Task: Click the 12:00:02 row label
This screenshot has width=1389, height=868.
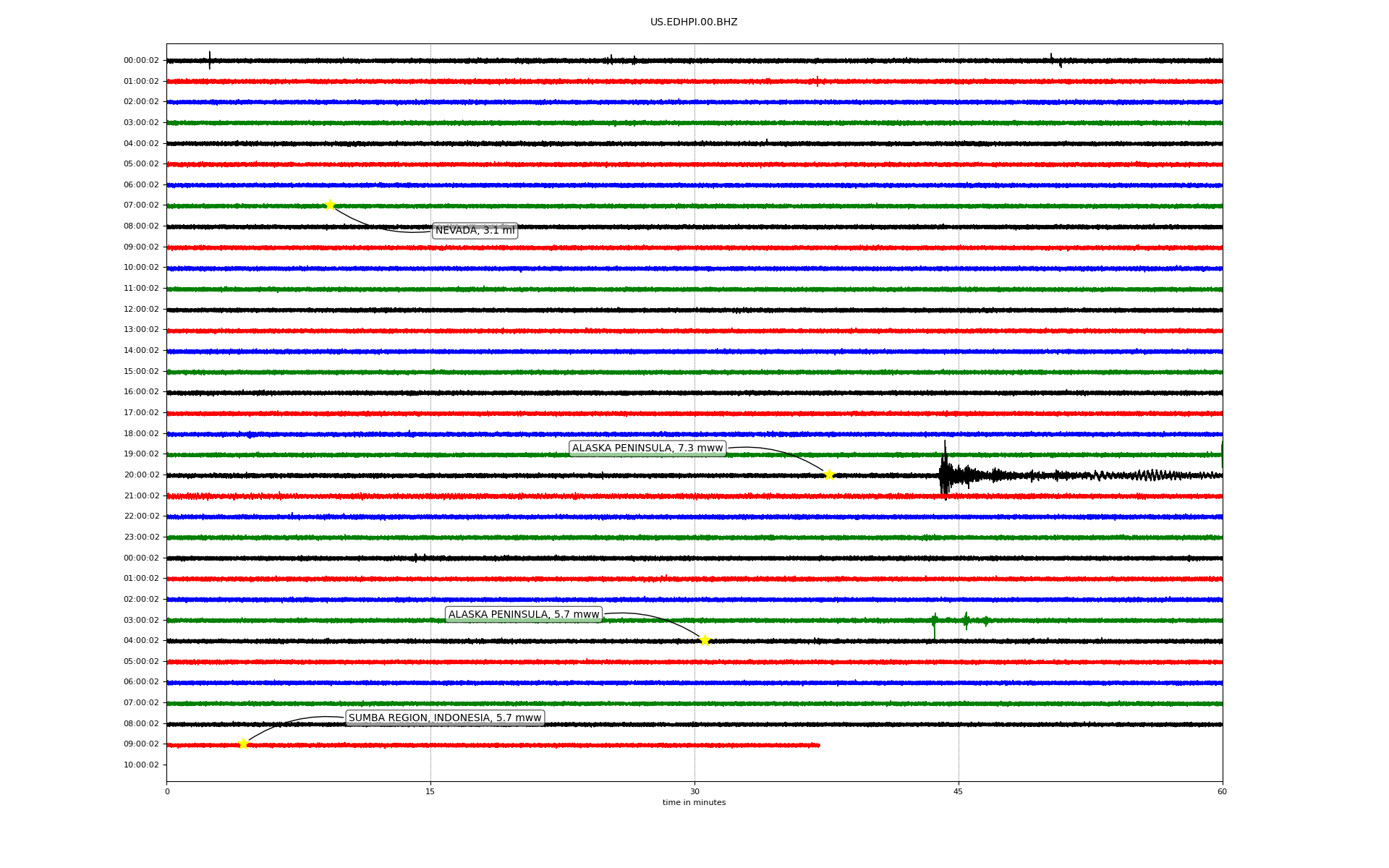Action: 141,310
